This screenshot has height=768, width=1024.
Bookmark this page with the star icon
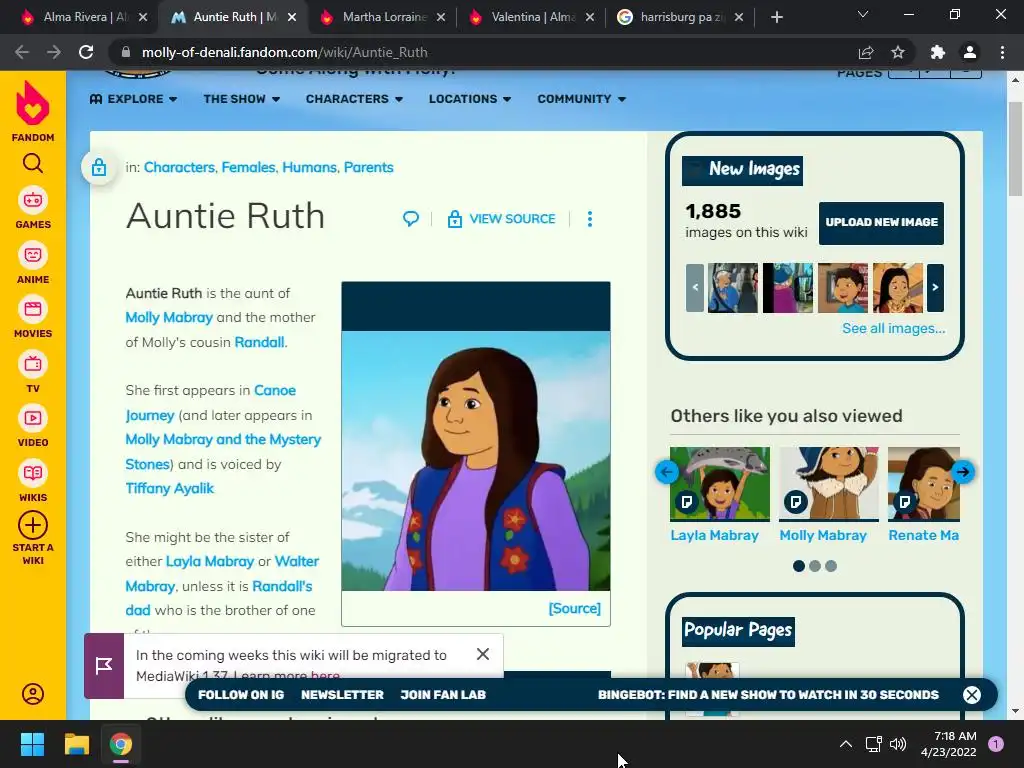[898, 52]
